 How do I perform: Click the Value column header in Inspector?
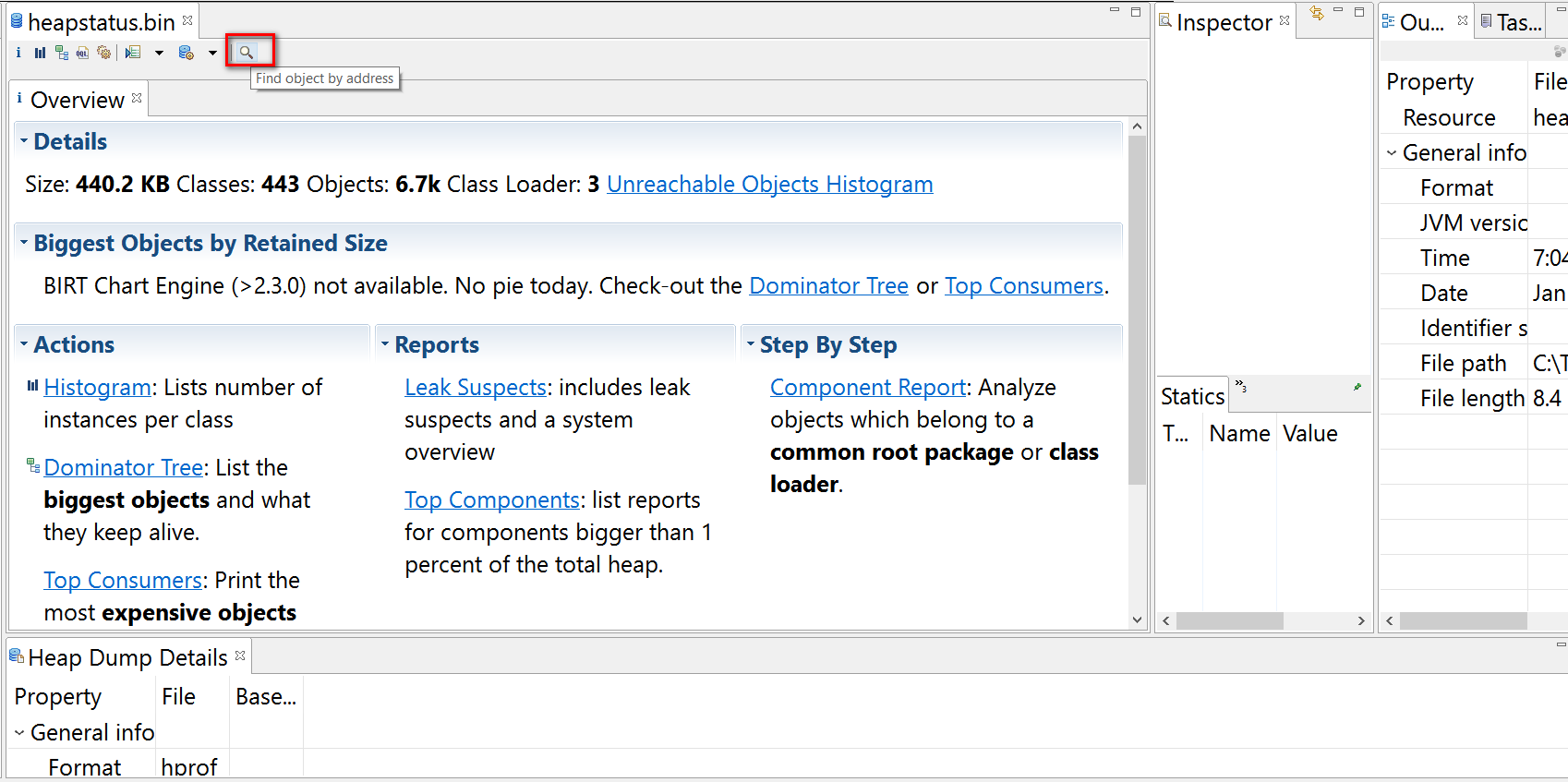(x=1309, y=433)
